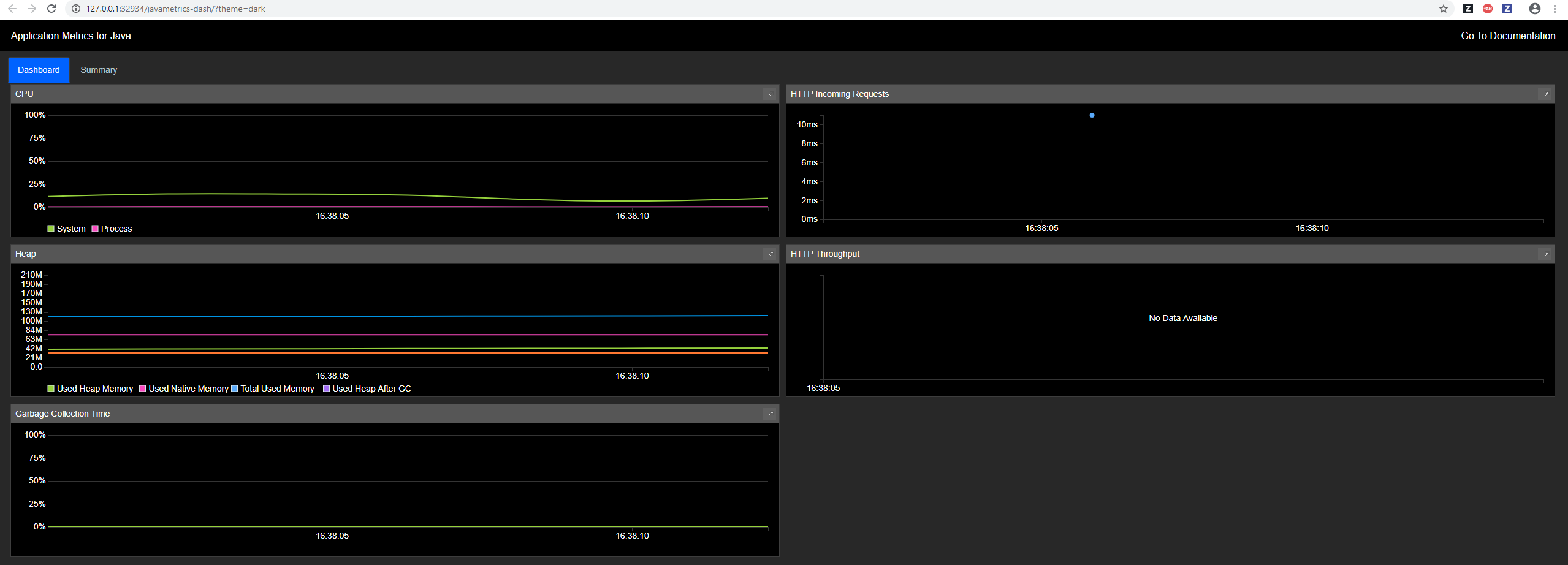Open the first Z browser extension
The image size is (1568, 565).
pyautogui.click(x=1467, y=9)
